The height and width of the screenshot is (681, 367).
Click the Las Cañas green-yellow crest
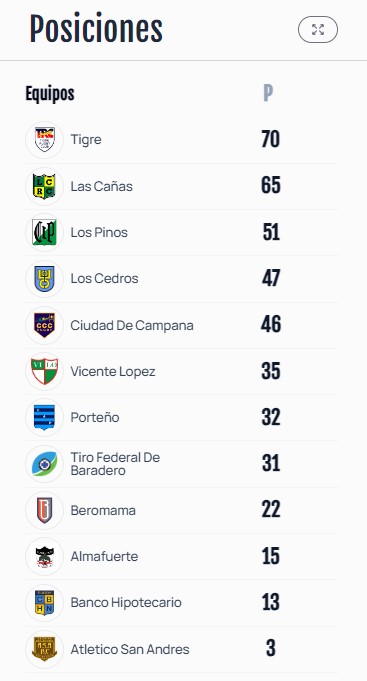[44, 186]
